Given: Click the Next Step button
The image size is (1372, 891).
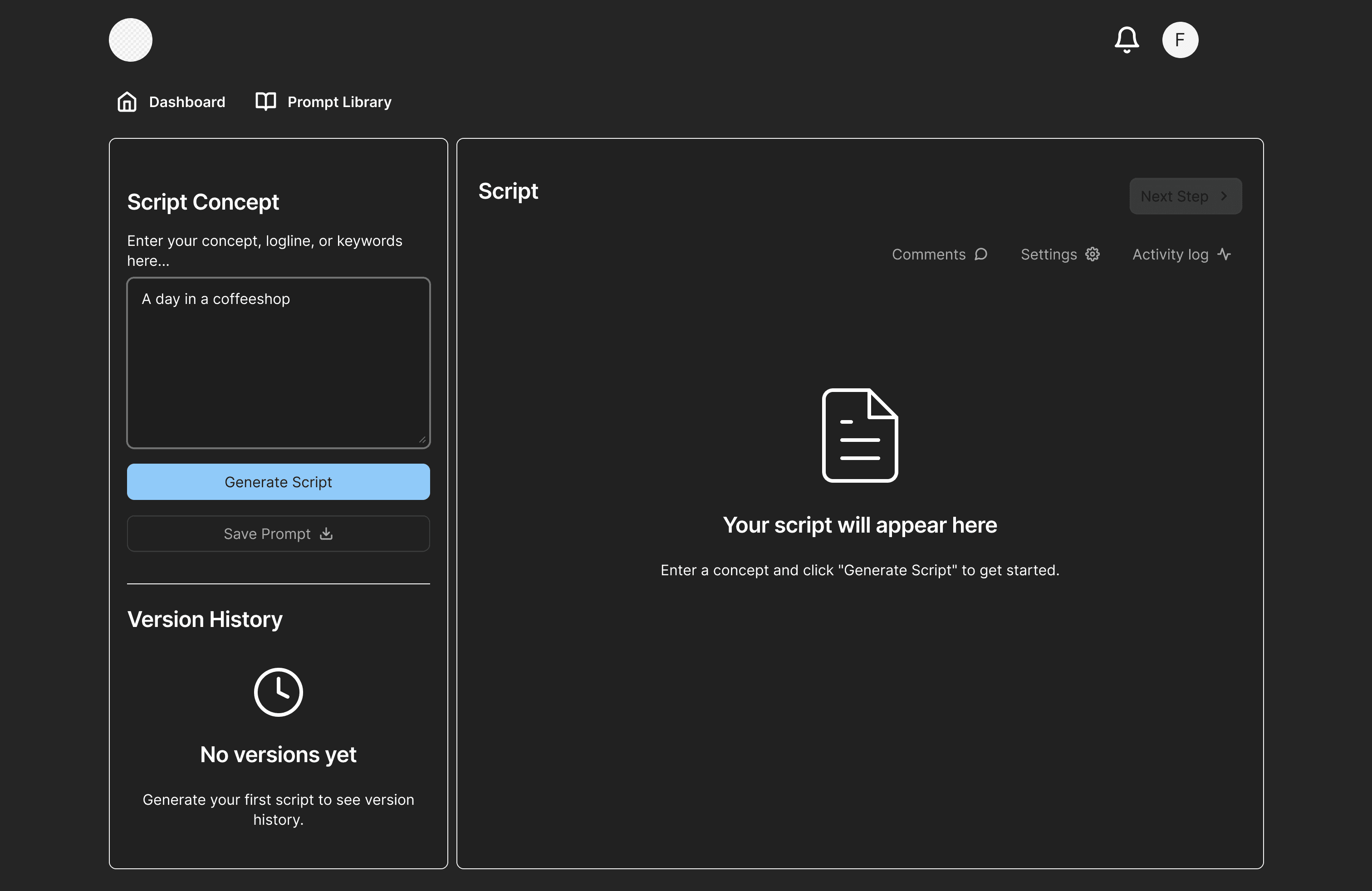Looking at the screenshot, I should (1185, 196).
